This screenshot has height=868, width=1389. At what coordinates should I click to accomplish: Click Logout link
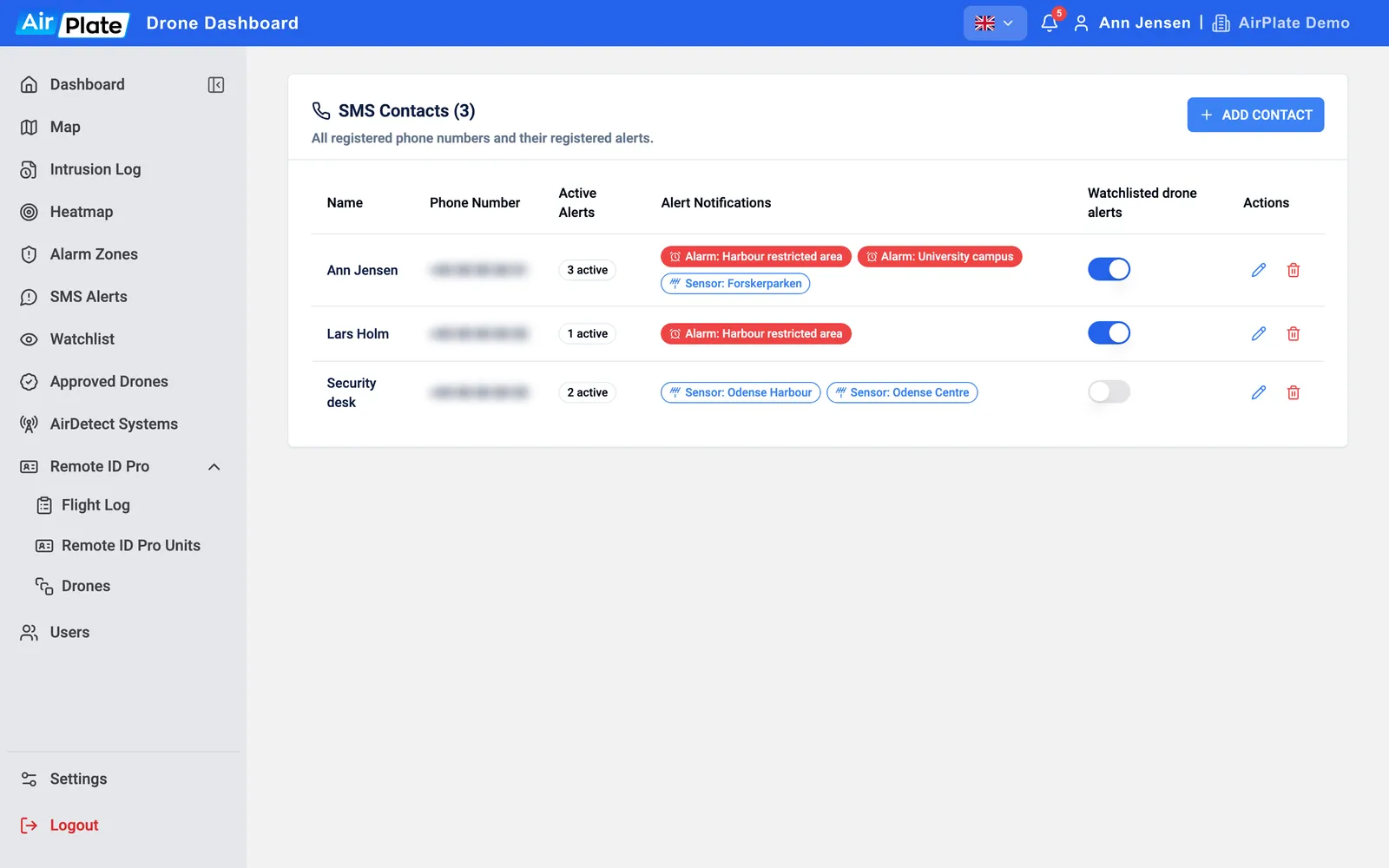74,825
